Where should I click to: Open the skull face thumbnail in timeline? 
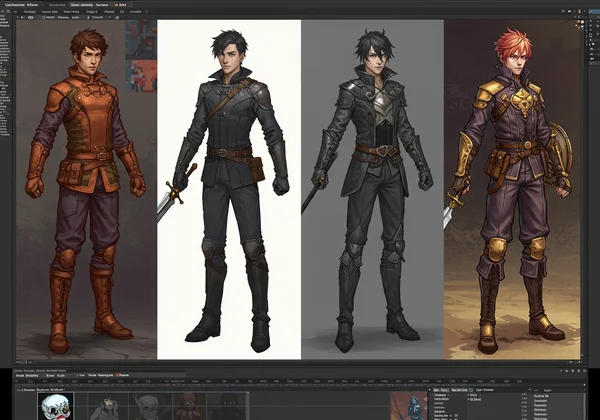(x=55, y=406)
